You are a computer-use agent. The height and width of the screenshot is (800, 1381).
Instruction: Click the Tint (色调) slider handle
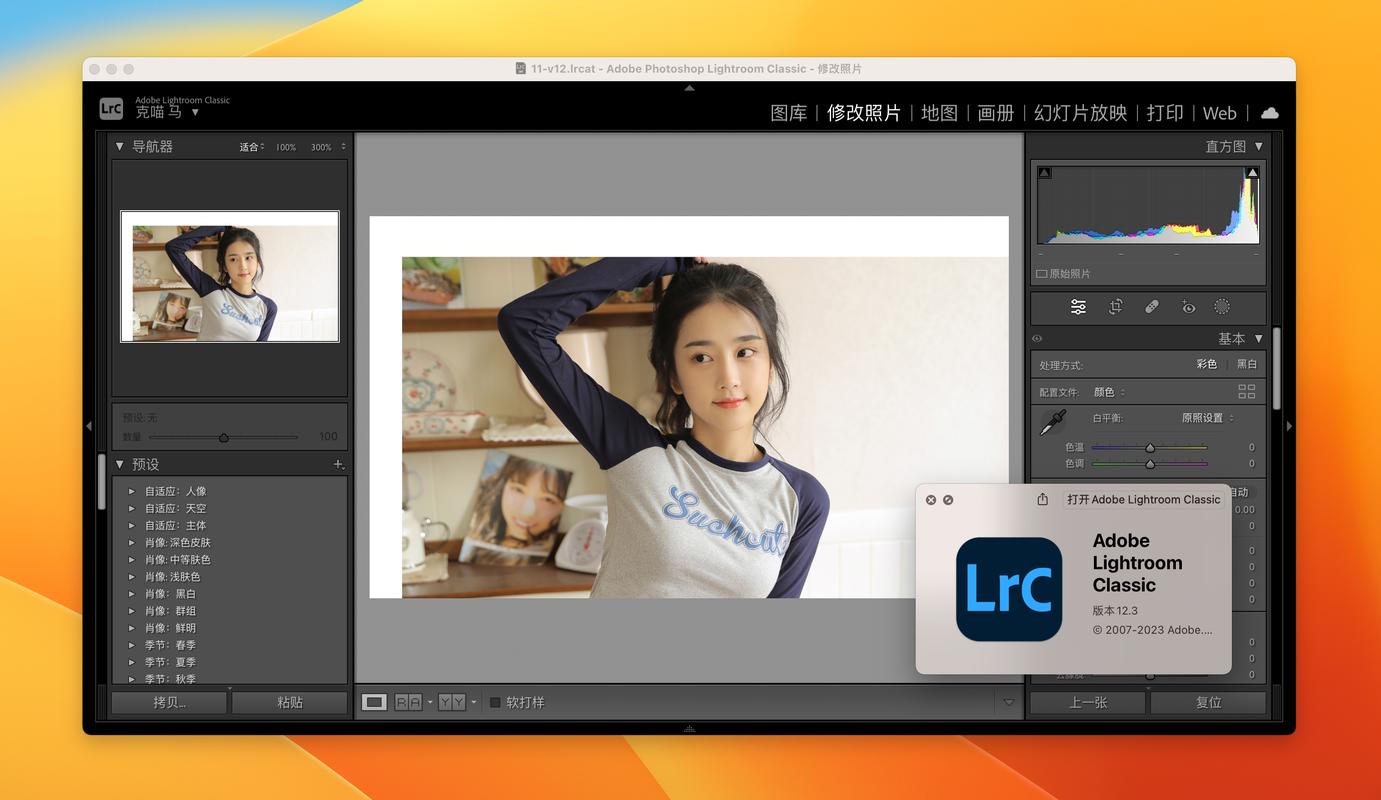tap(1150, 464)
